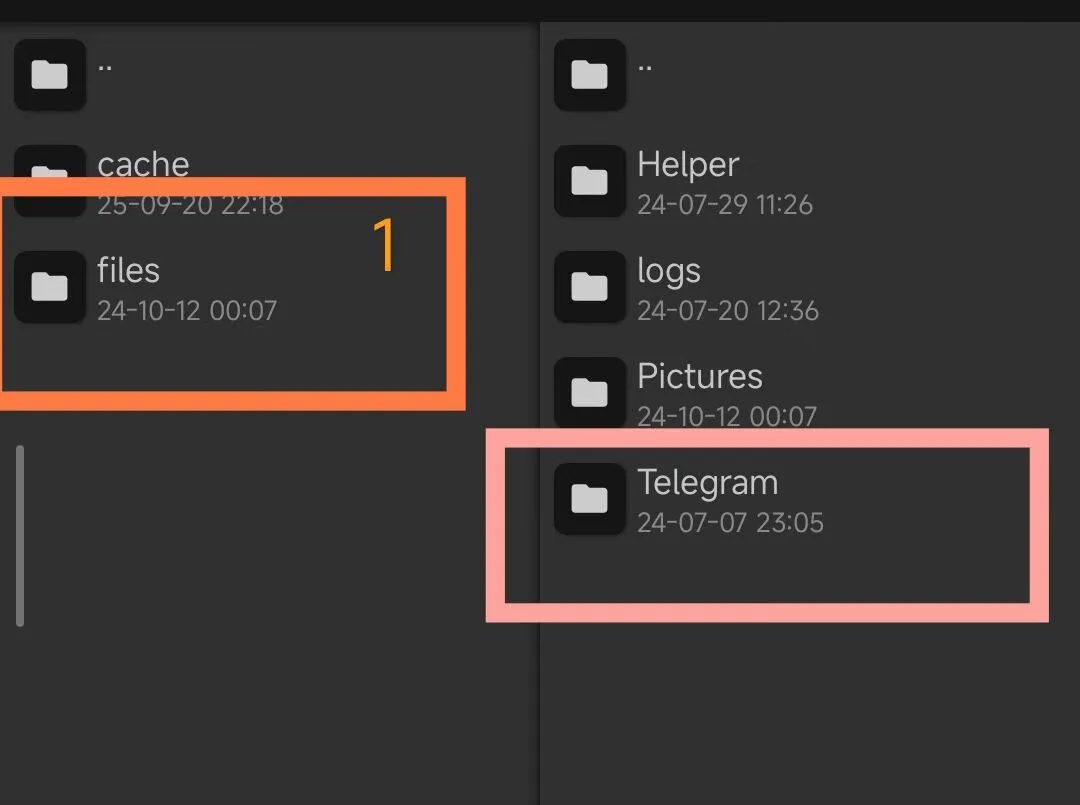
Task: Click timestamp 24-07-07 23:05 under Telegram
Action: coord(730,523)
